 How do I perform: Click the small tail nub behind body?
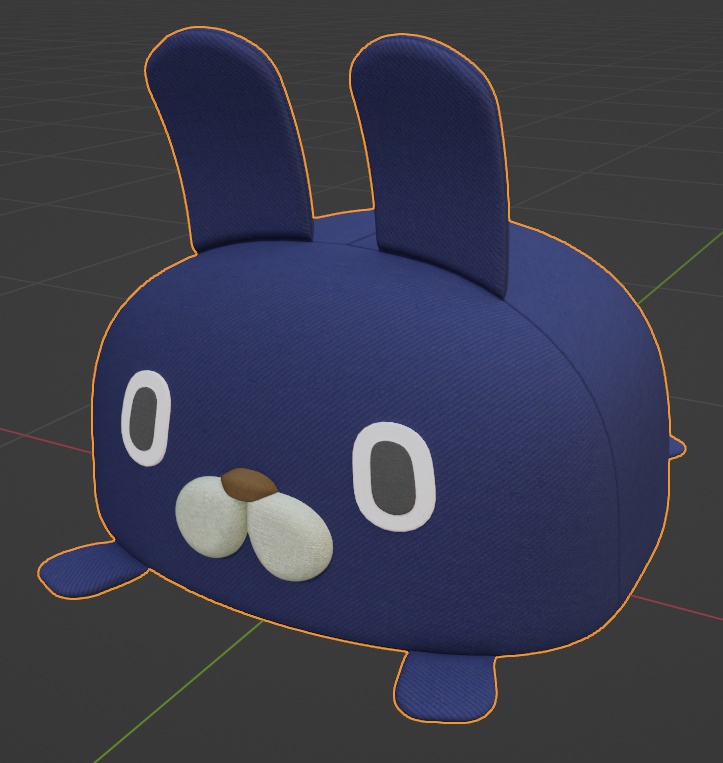pos(676,447)
